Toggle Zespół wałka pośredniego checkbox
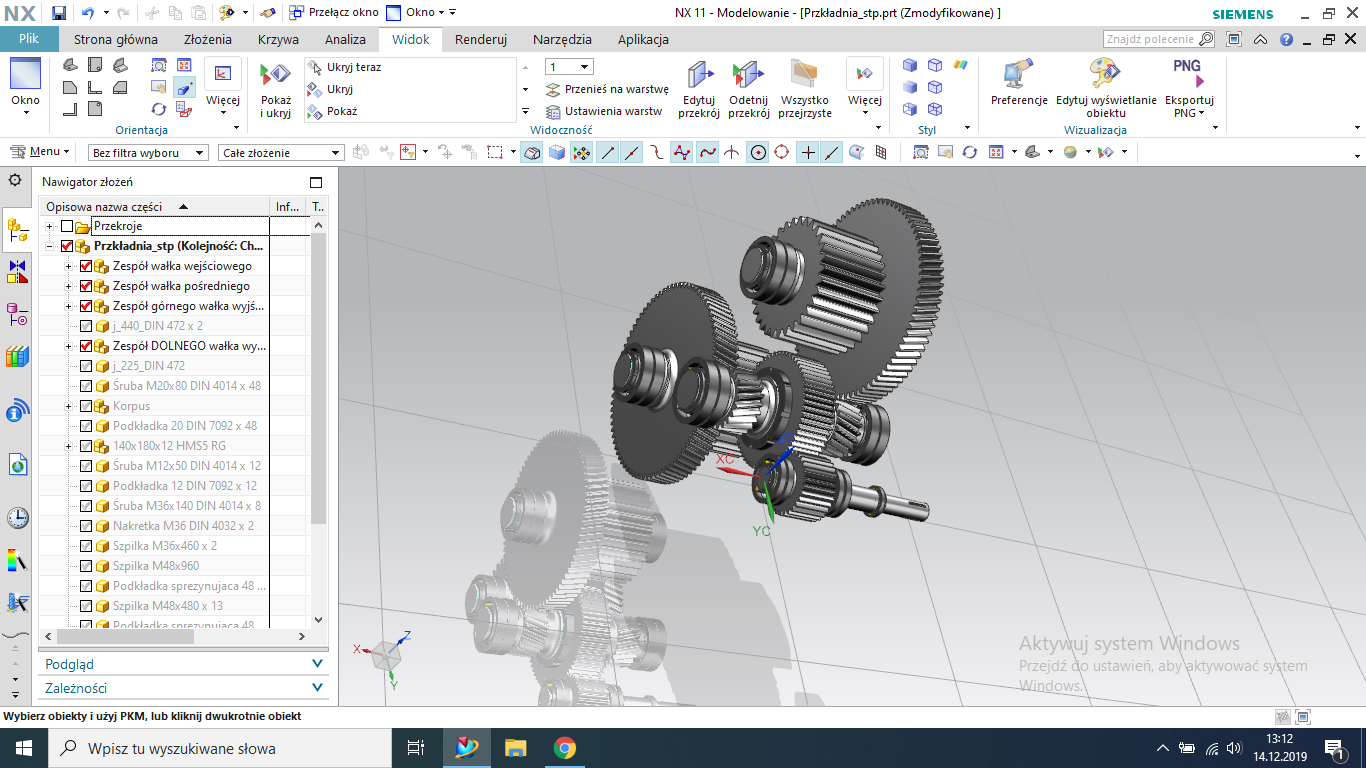 (x=85, y=286)
